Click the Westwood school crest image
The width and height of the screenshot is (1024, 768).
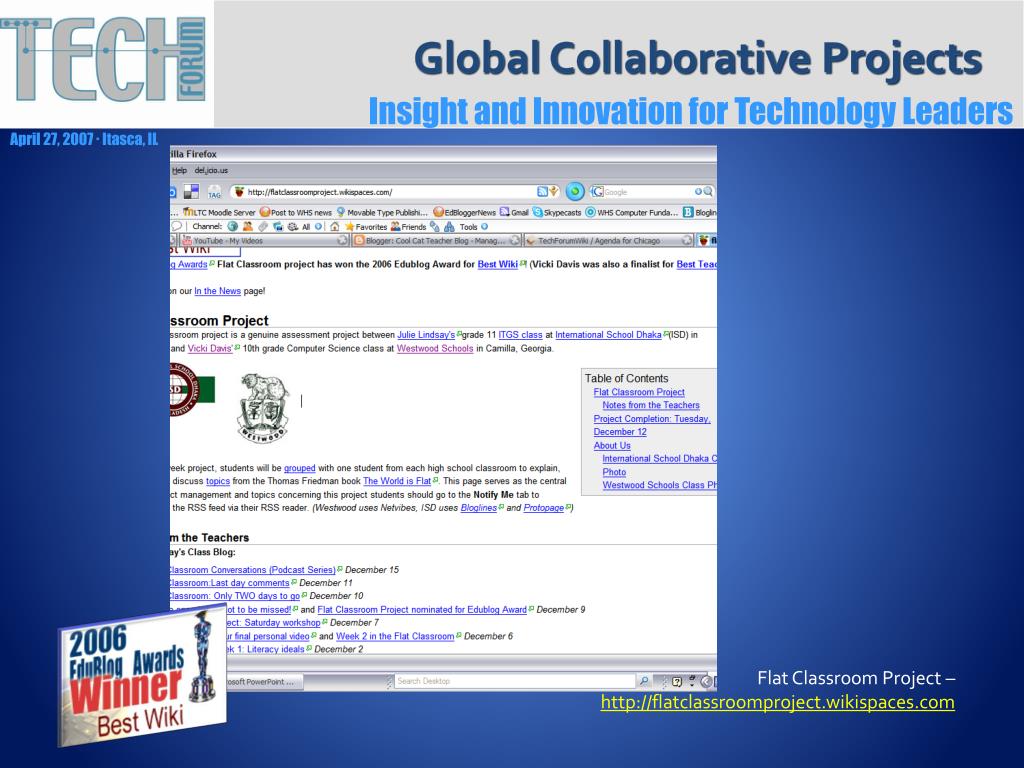(263, 408)
